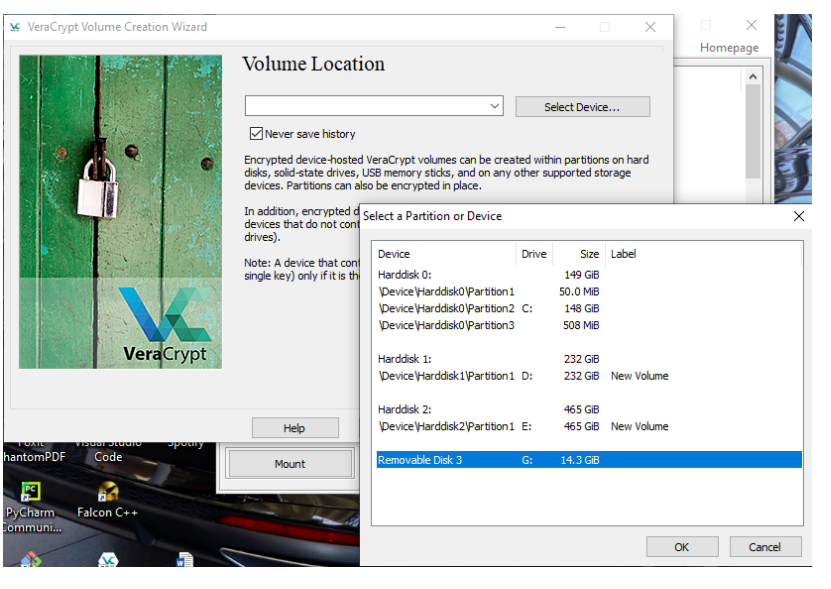Select Removable Disk 3 G: row
The height and width of the screenshot is (589, 831).
[589, 460]
